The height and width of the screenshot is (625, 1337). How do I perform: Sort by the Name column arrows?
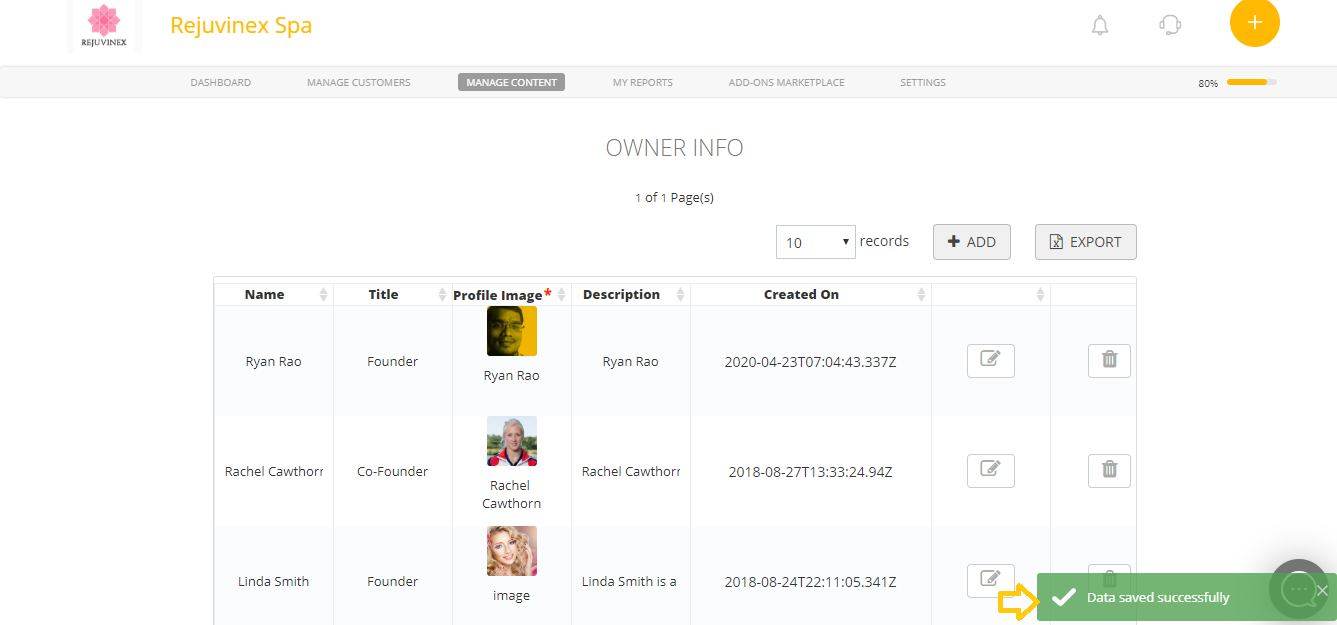(323, 295)
